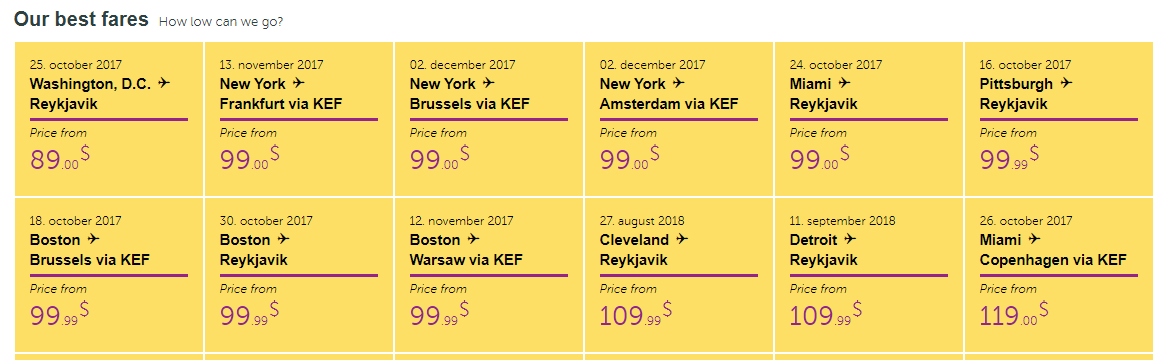Open 30. october Boston to Reykjavik fare
Screen dimensions: 1175x360
tap(299, 275)
